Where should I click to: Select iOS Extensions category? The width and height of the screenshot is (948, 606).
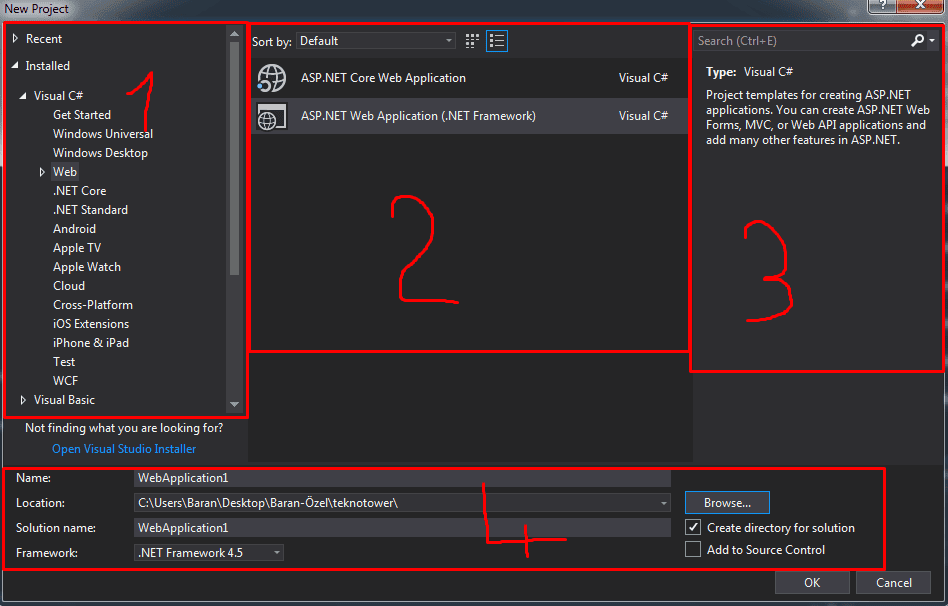click(x=91, y=324)
